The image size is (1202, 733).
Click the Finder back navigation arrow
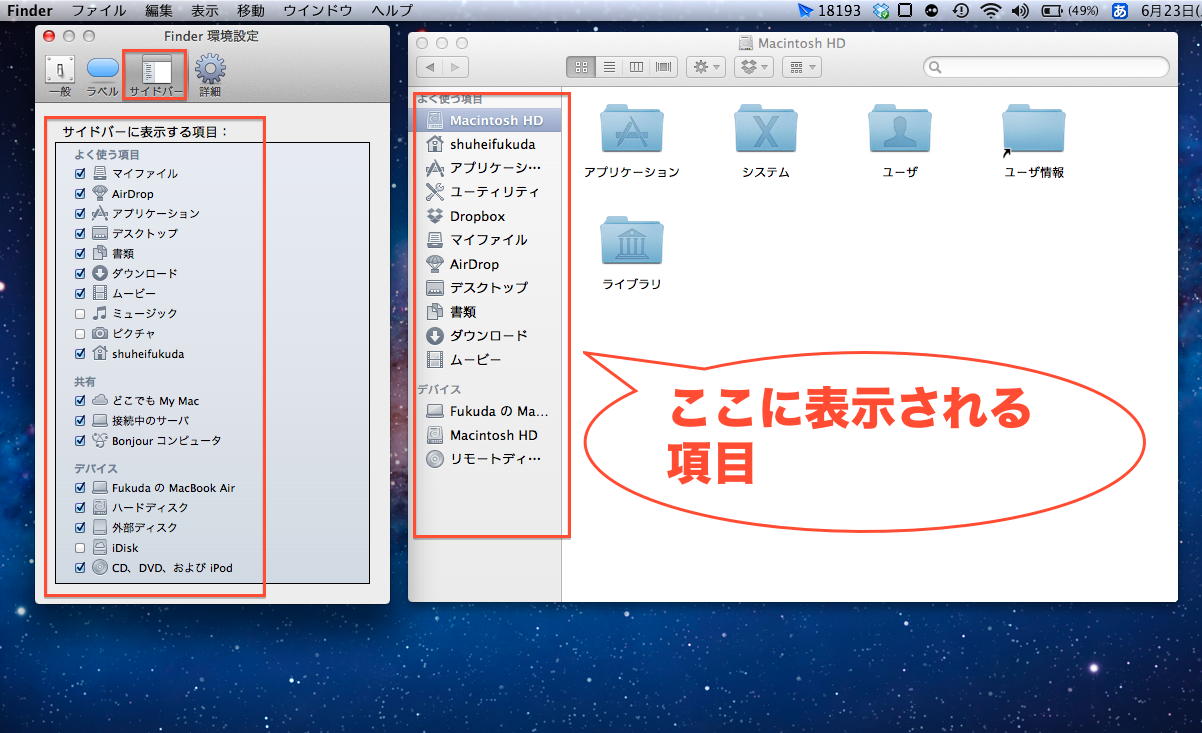(x=430, y=67)
